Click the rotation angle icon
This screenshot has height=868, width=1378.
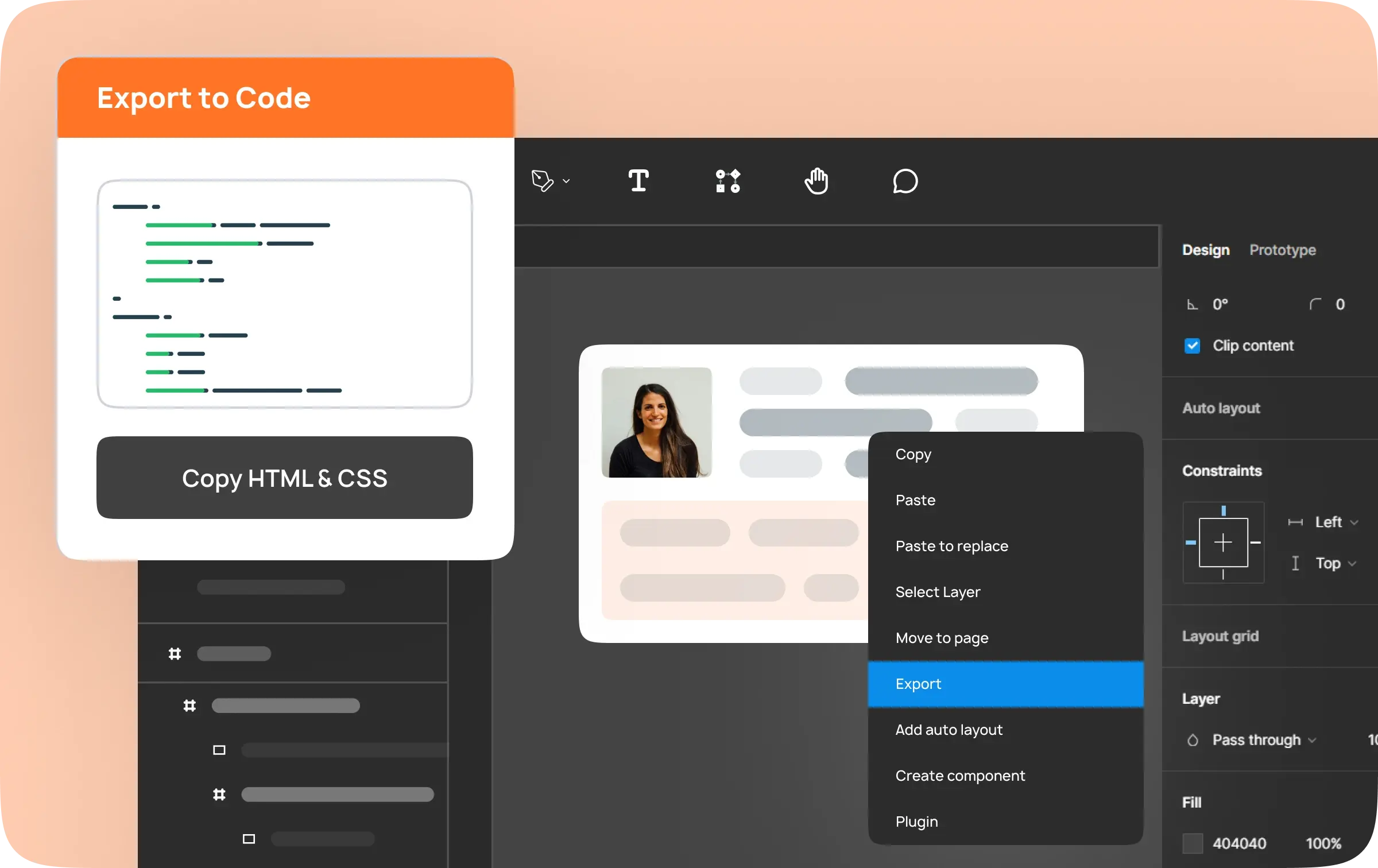click(1193, 304)
